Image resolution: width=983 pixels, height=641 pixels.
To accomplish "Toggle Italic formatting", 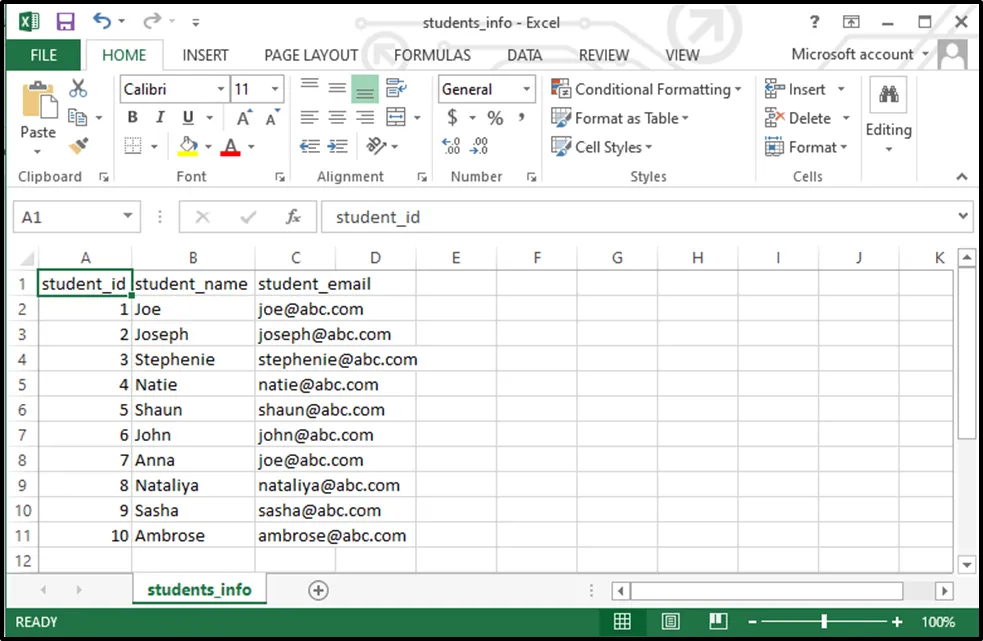I will pyautogui.click(x=159, y=118).
